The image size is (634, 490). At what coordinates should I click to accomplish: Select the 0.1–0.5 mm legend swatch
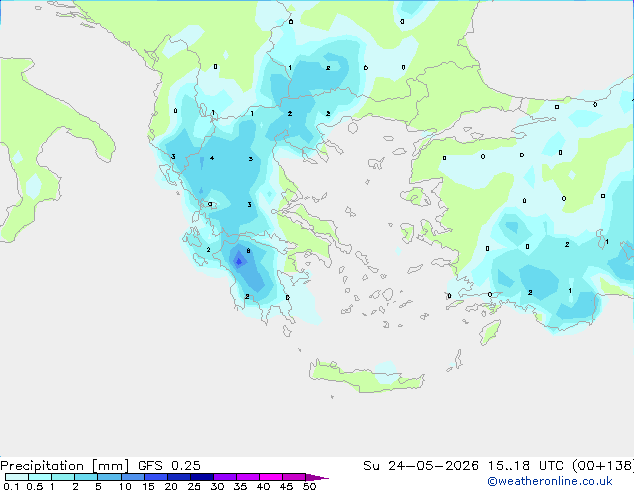click(17, 477)
